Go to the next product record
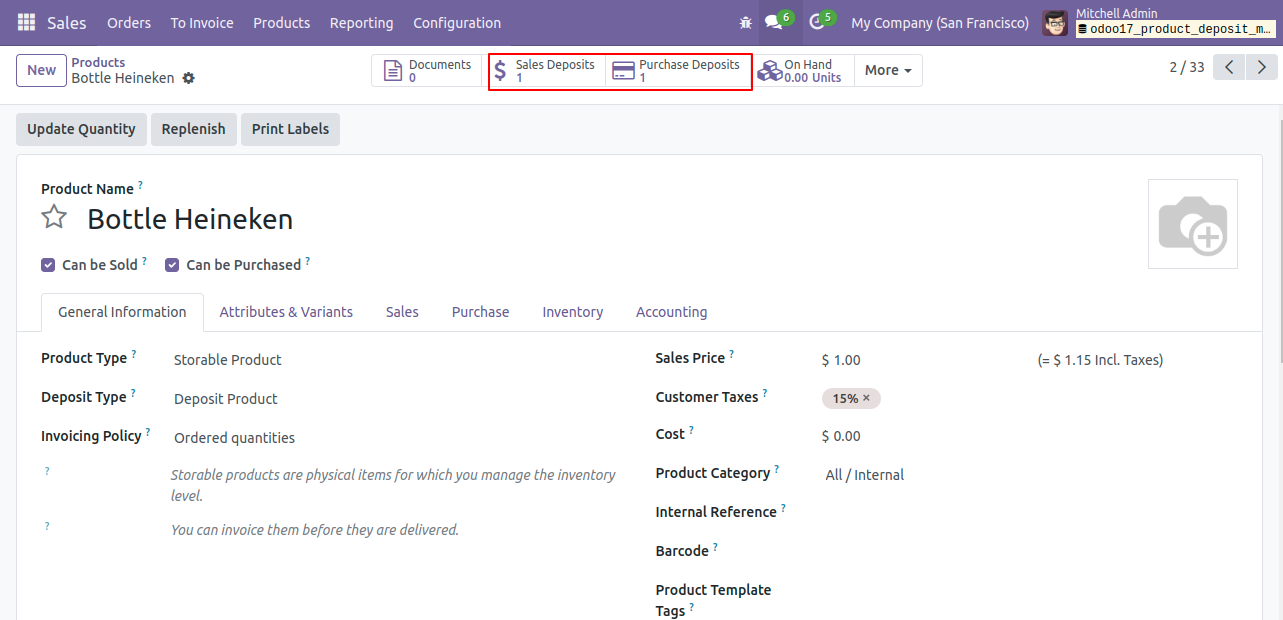Screen dimensions: 1283x620 point(1262,67)
